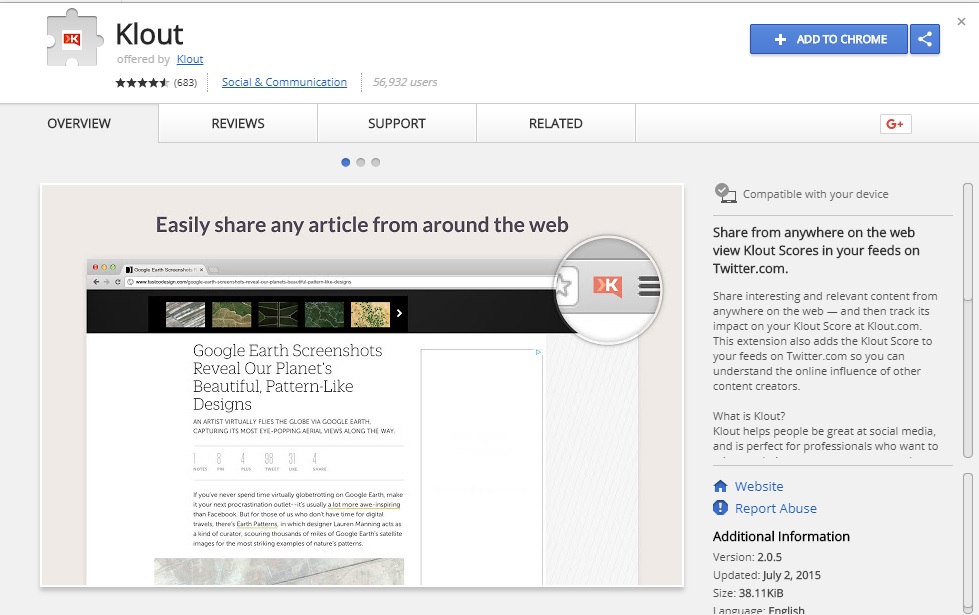
Task: Close the extension detail overlay
Action: pos(962,22)
